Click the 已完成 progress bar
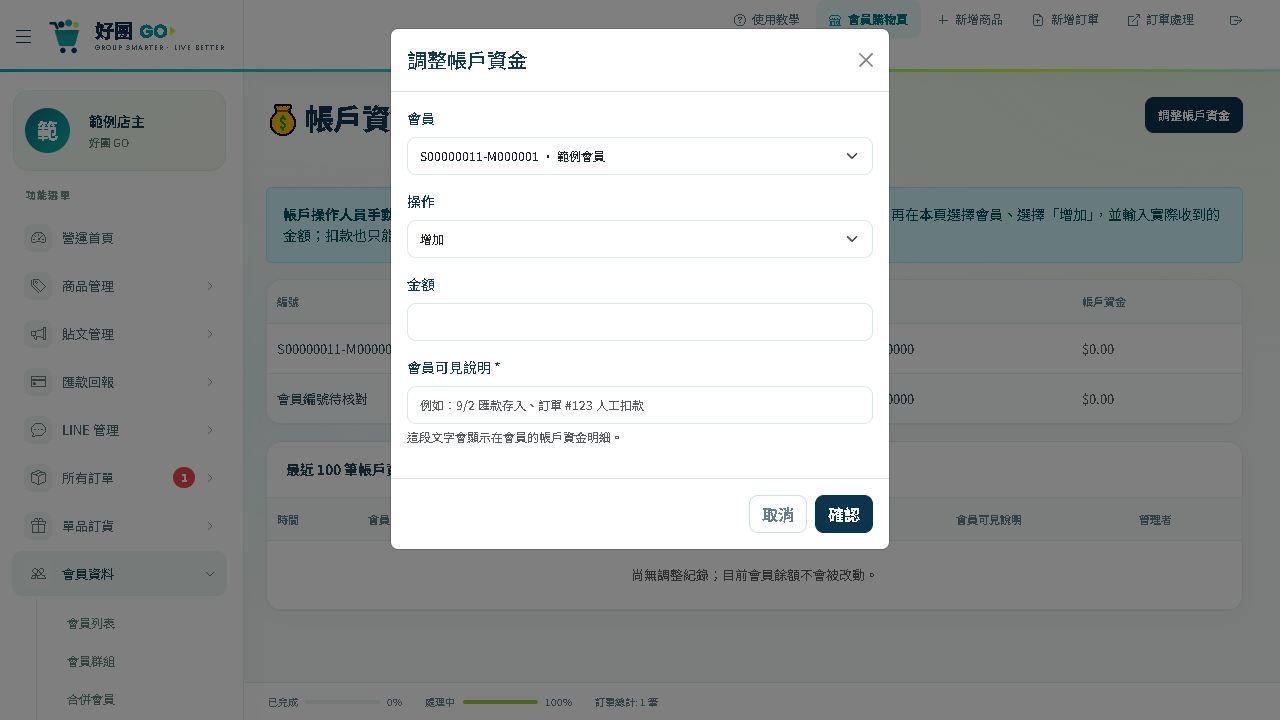The width and height of the screenshot is (1280, 720). coord(342,702)
